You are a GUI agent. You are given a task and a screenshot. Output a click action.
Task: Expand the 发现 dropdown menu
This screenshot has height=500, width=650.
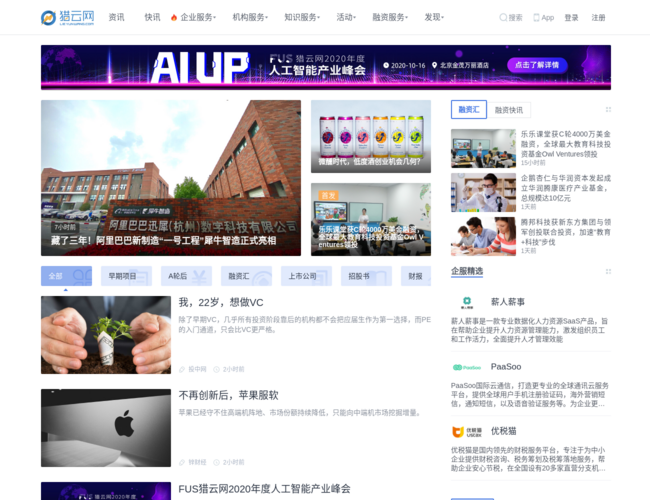pyautogui.click(x=434, y=17)
